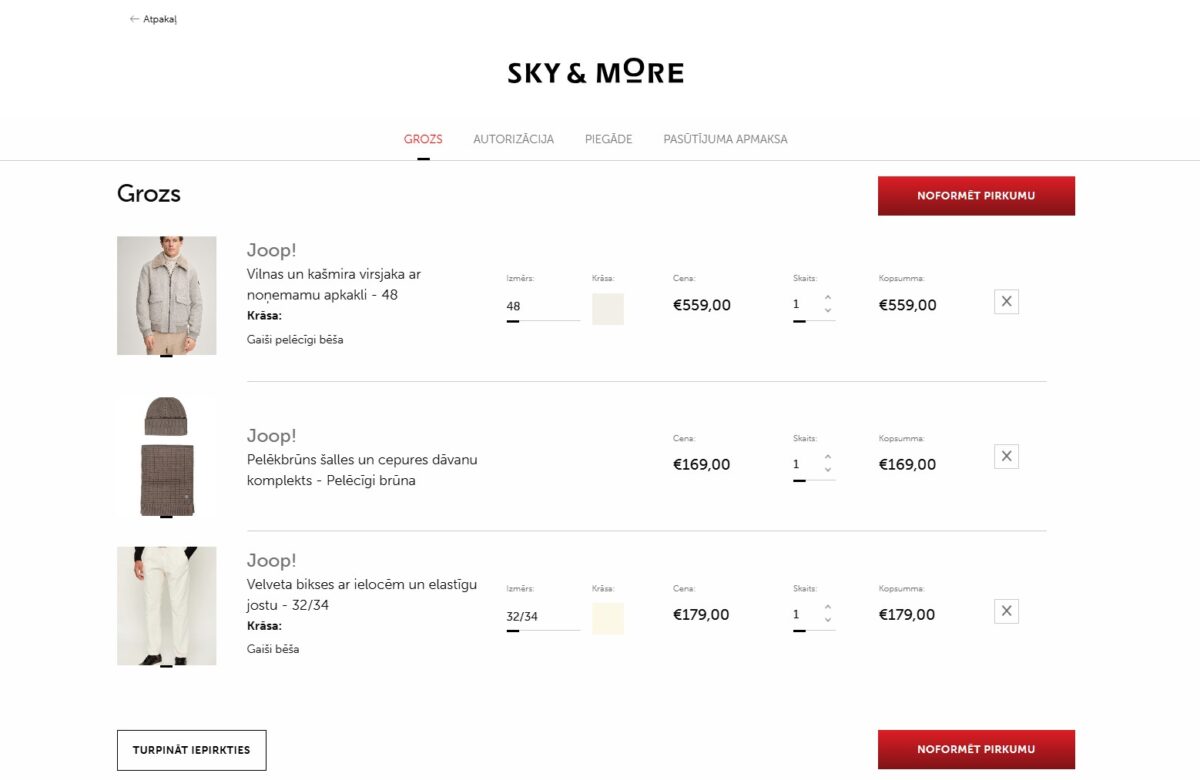
Task: Open the velvet trousers product thumbnail
Action: pyautogui.click(x=166, y=605)
